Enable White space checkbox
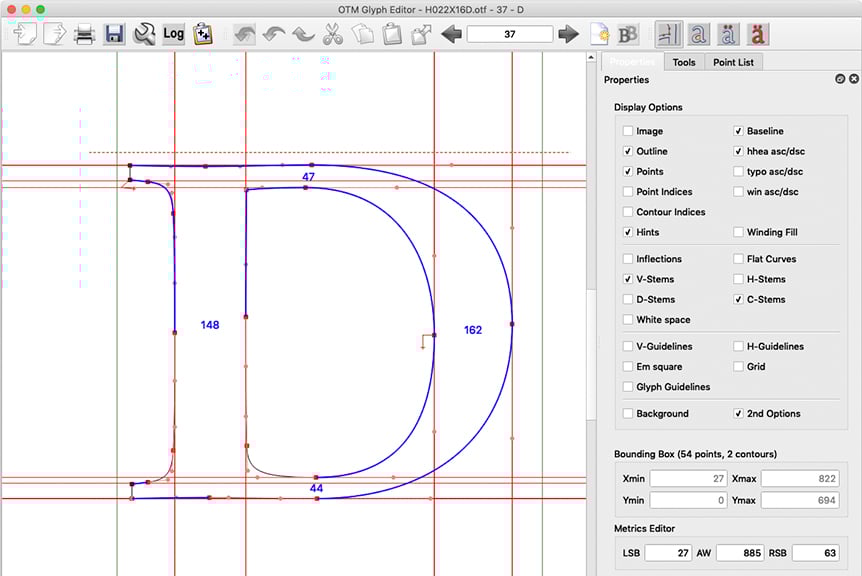Screen dimensions: 862x576 [628, 319]
